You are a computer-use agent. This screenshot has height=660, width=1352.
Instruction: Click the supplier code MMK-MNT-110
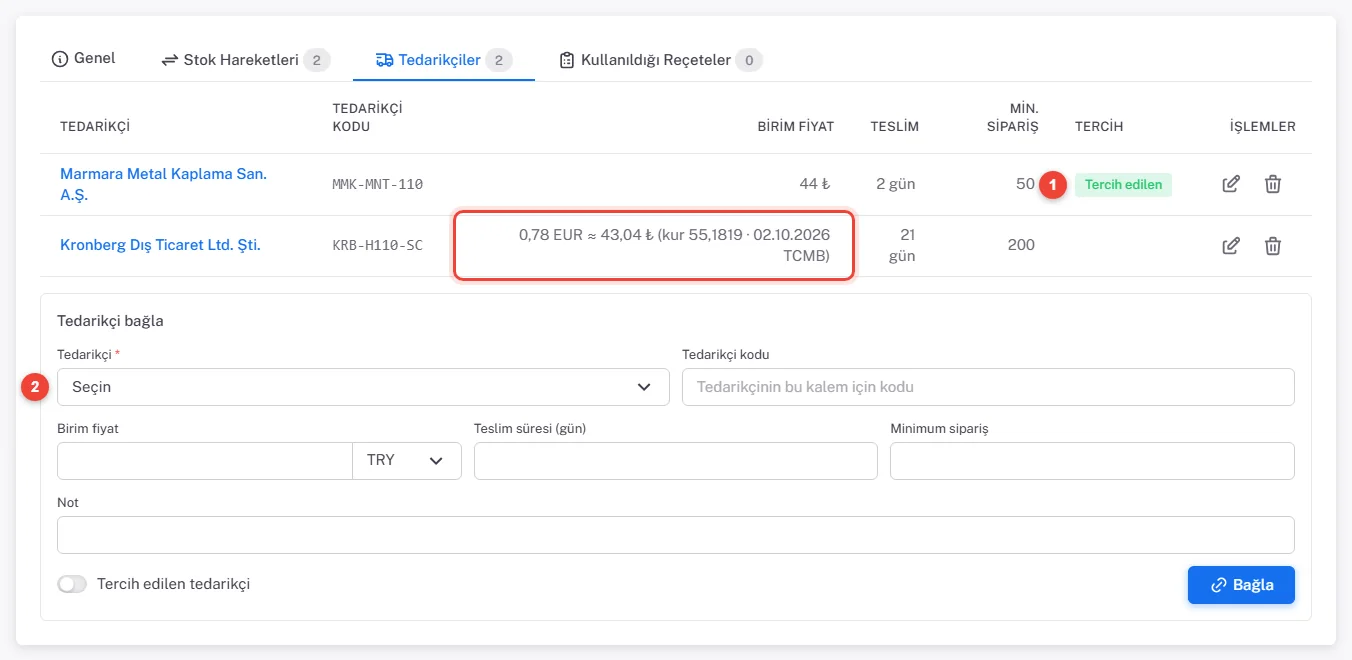point(378,184)
